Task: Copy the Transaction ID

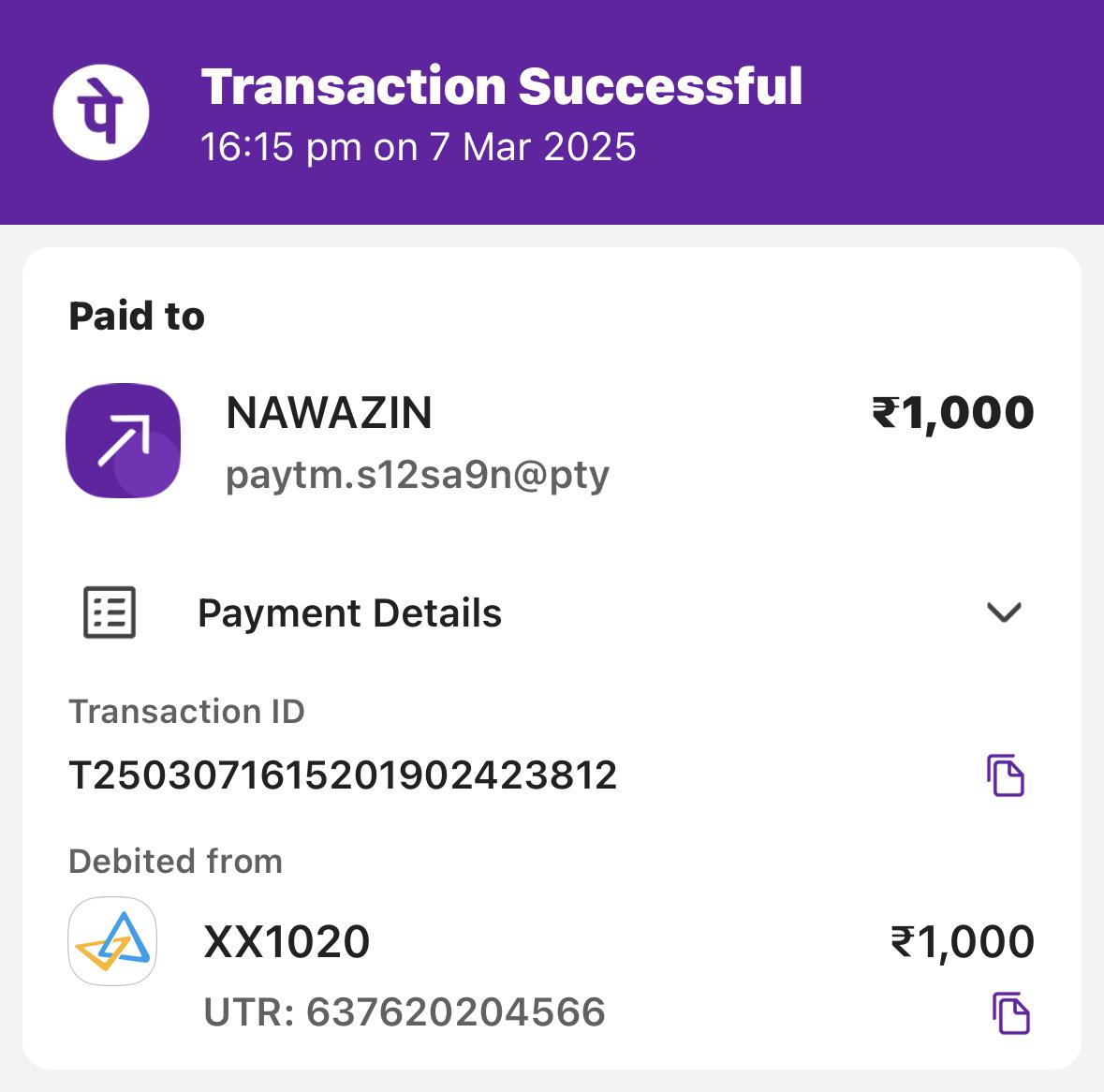Action: [1006, 775]
